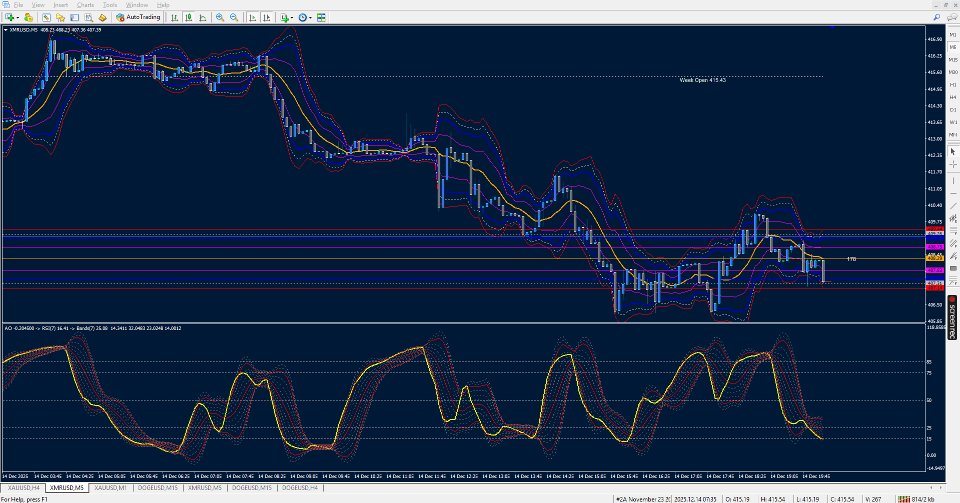Click the Zoom In magnifier icon

(220, 17)
